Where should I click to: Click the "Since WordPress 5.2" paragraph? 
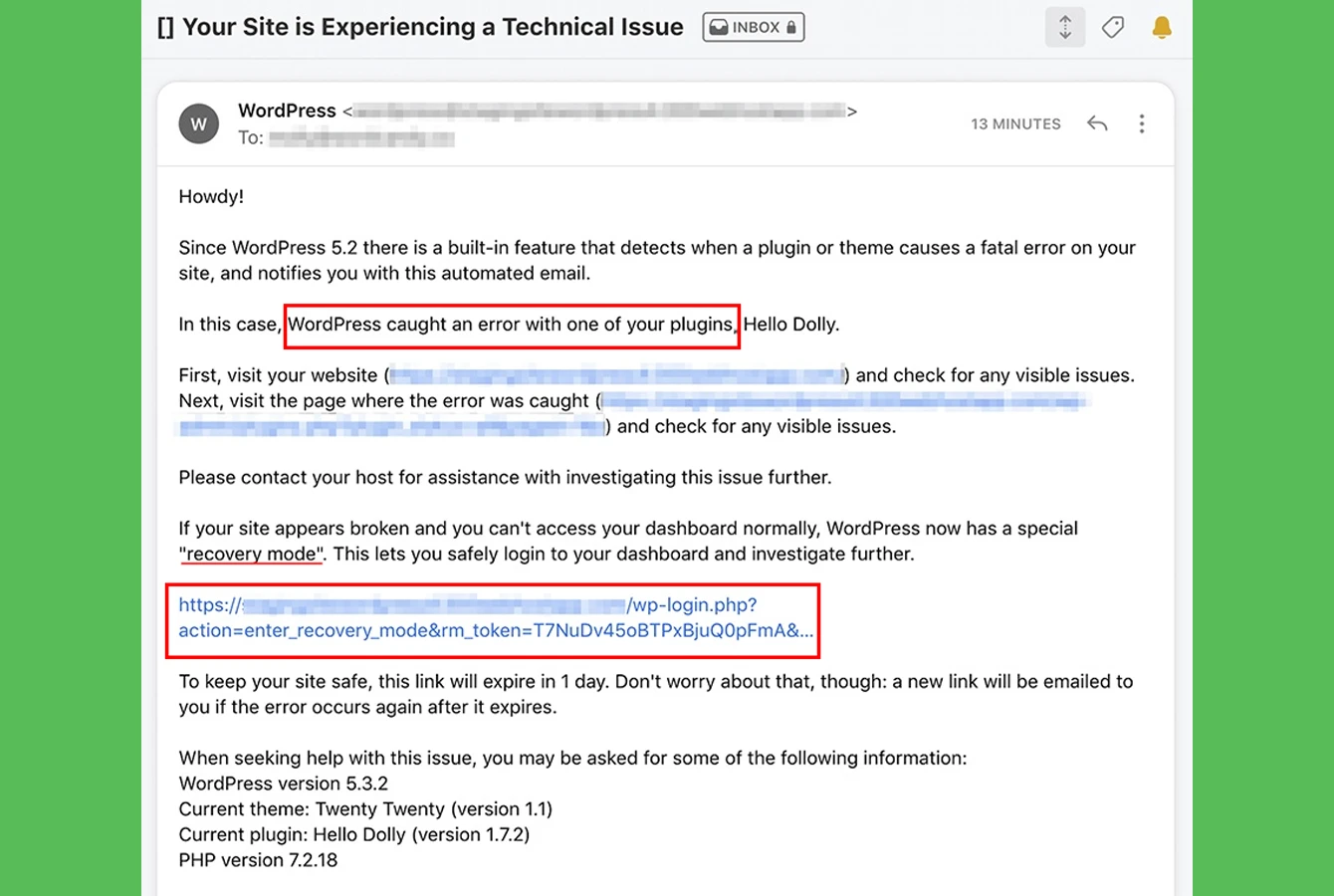click(x=657, y=260)
